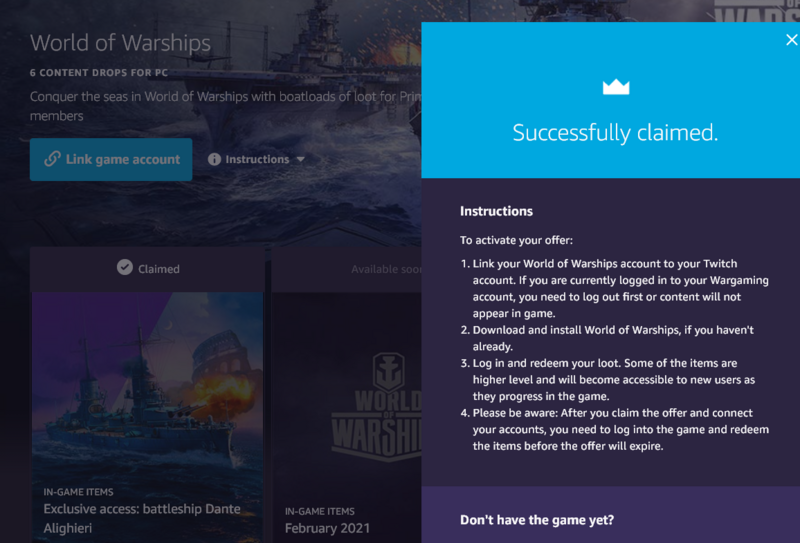Click the Instructions heading in the panel
Viewport: 800px width, 543px height.
pyautogui.click(x=496, y=211)
